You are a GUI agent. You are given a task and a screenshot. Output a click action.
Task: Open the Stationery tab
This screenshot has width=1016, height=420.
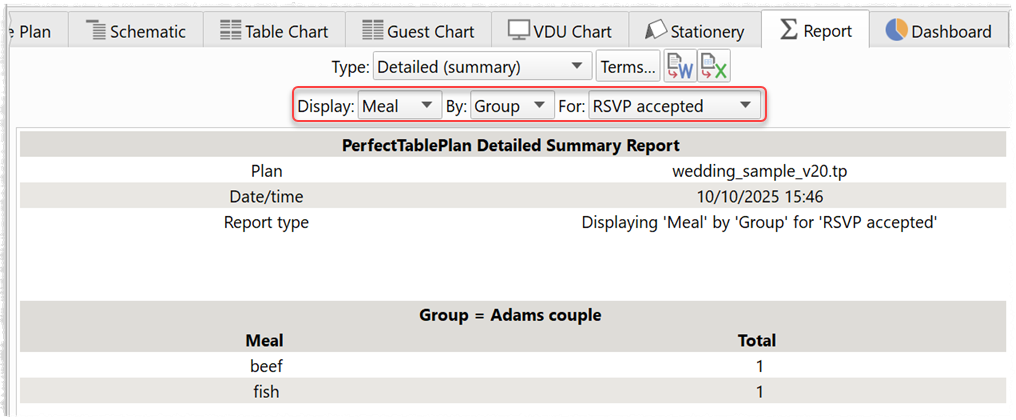[695, 31]
